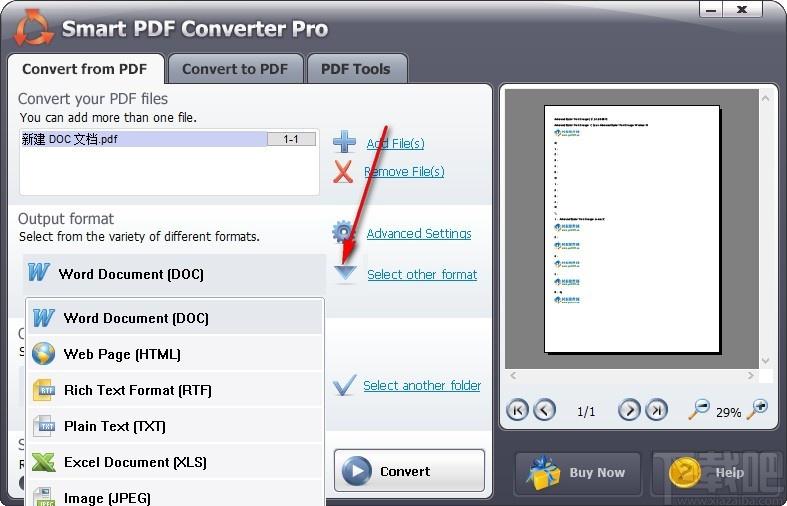
Task: Select the Convert from PDF tab
Action: pyautogui.click(x=85, y=69)
